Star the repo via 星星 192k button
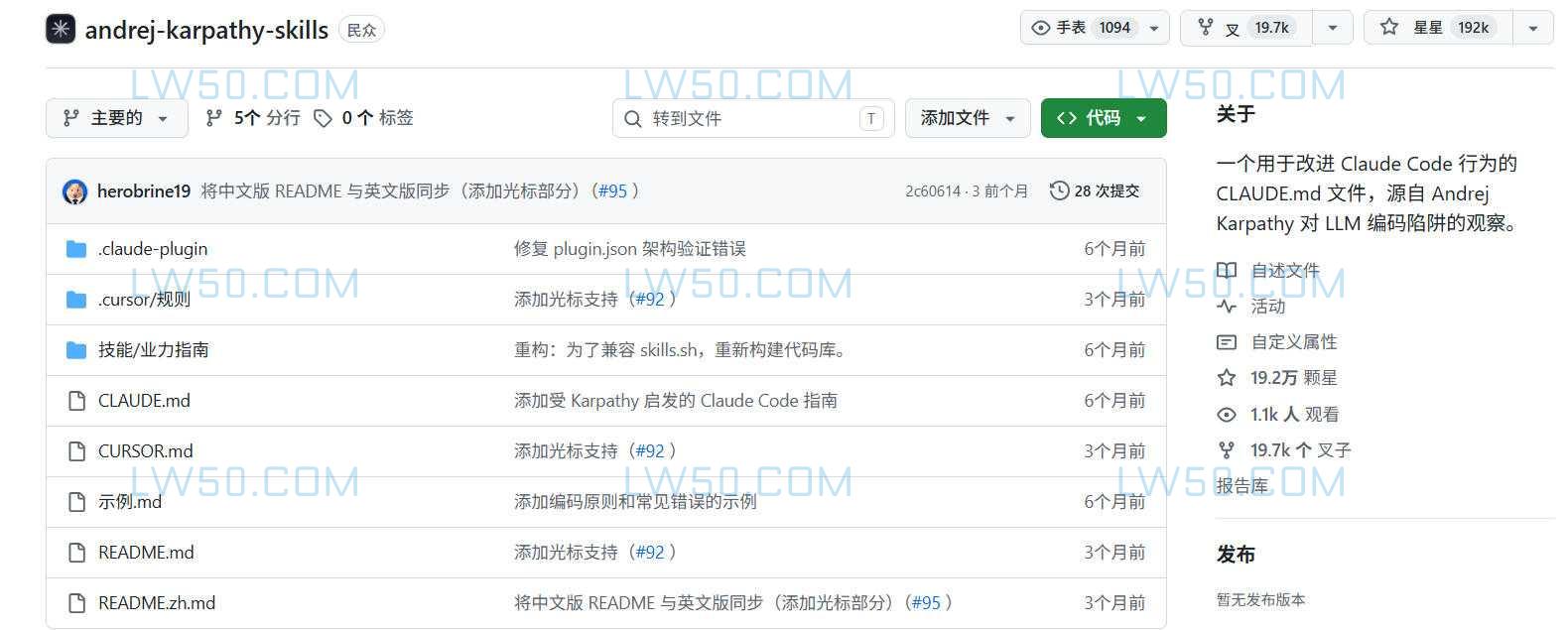 point(1438,28)
